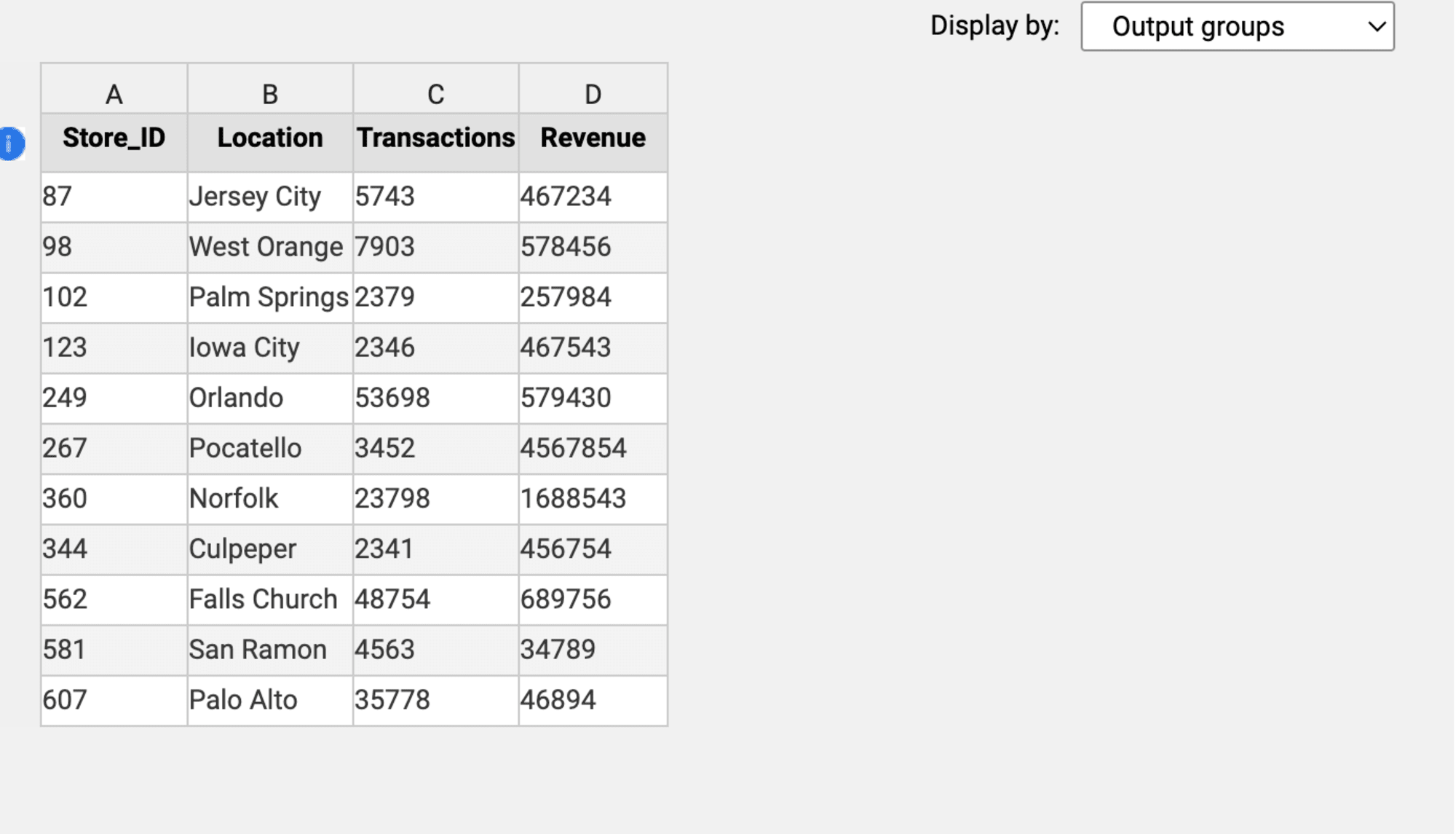Select column A header
Image resolution: width=1456 pixels, height=834 pixels.
tap(114, 89)
